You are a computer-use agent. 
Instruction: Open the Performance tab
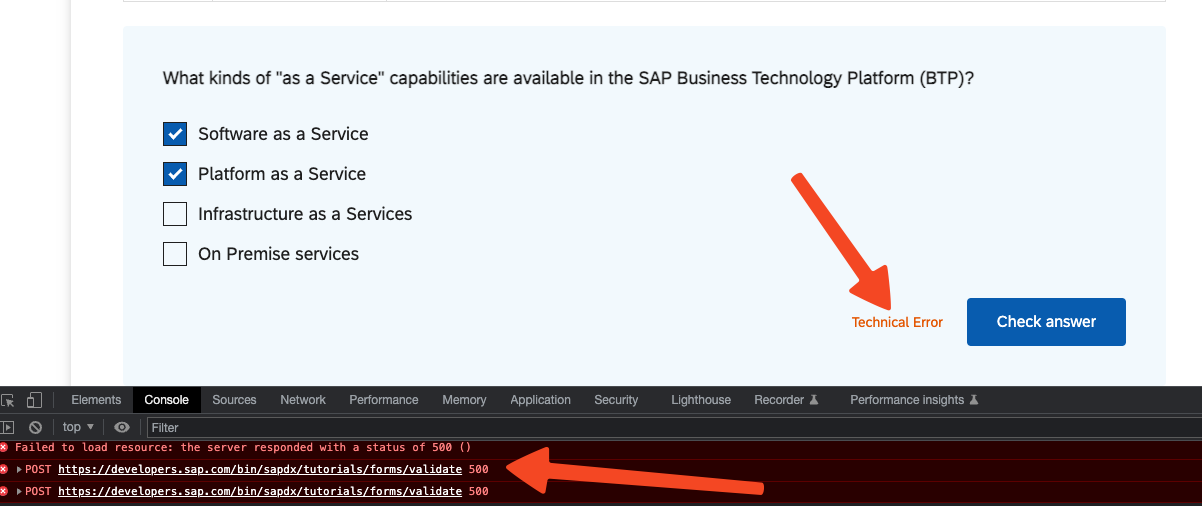point(383,400)
